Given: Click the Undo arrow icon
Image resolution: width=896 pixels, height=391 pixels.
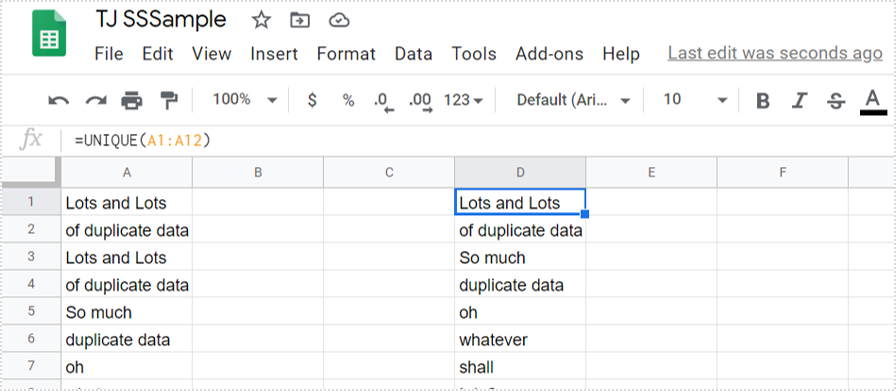Looking at the screenshot, I should [x=58, y=101].
